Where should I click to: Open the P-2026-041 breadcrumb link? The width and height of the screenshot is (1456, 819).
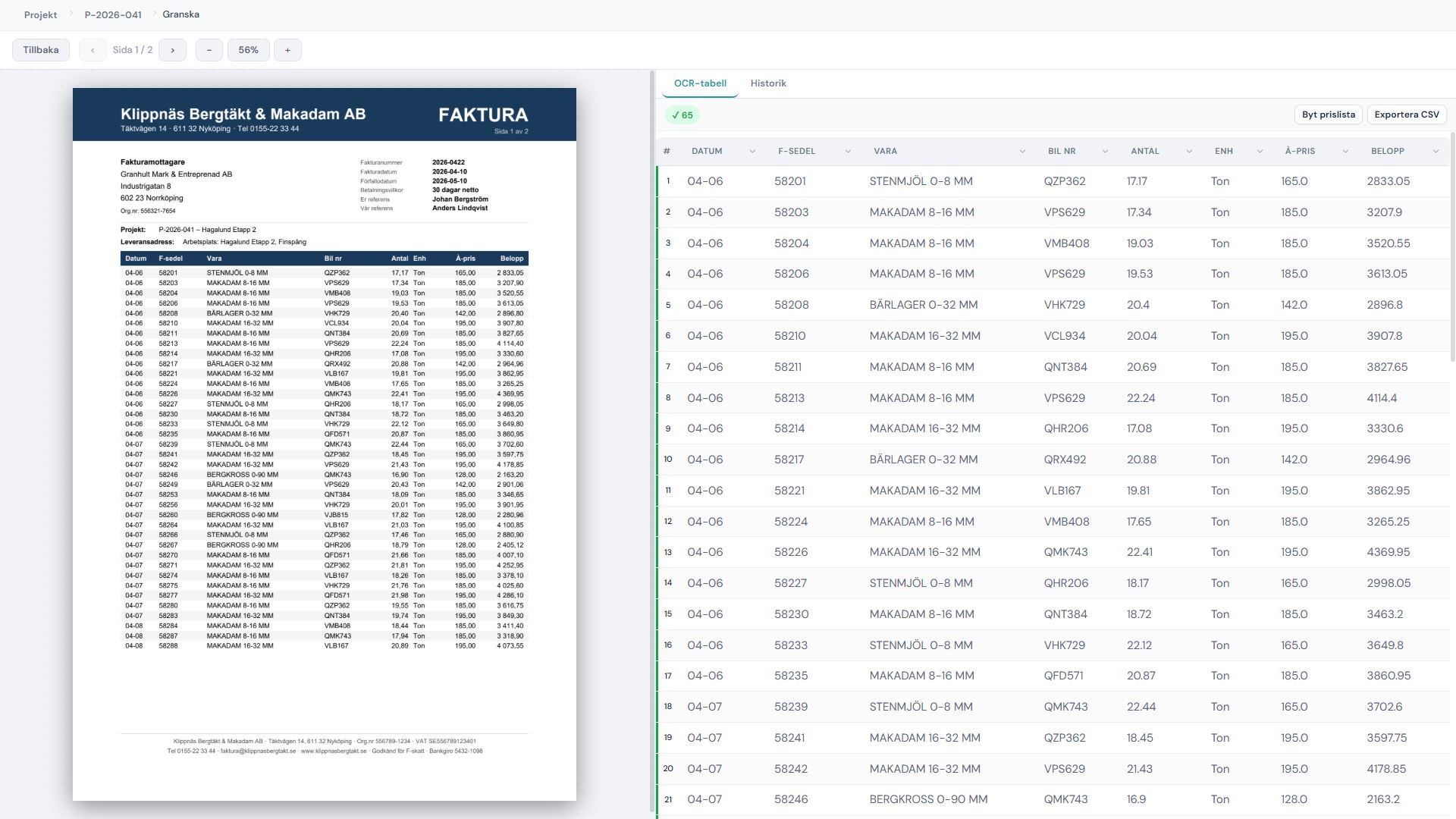tap(113, 14)
